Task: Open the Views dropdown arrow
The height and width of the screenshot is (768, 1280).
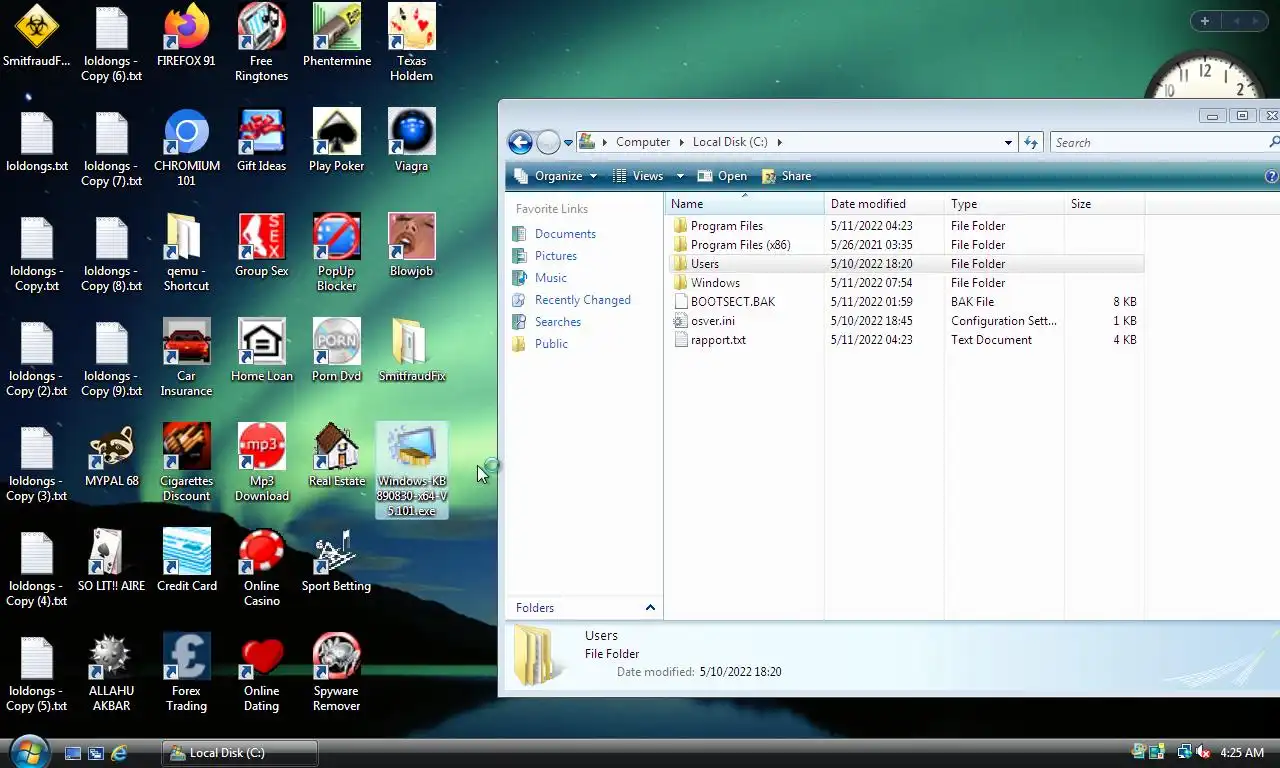Action: [680, 176]
